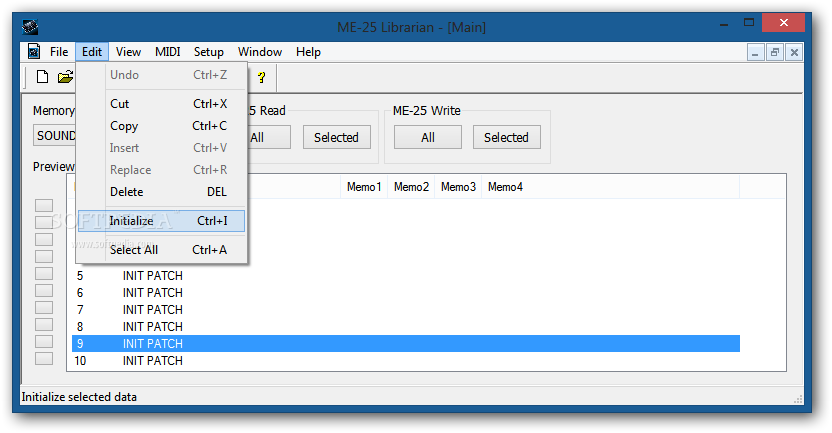Image resolution: width=832 pixels, height=433 pixels.
Task: Click the Preview button beside patch 5
Action: coord(44,273)
